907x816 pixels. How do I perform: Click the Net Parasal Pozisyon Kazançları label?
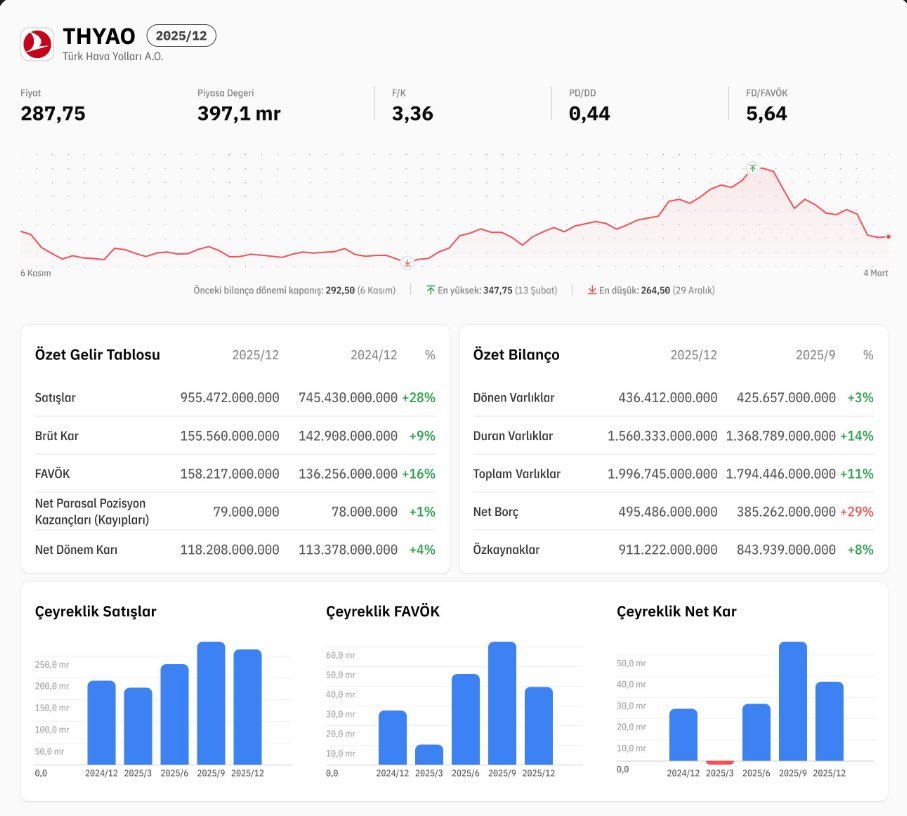pos(92,512)
